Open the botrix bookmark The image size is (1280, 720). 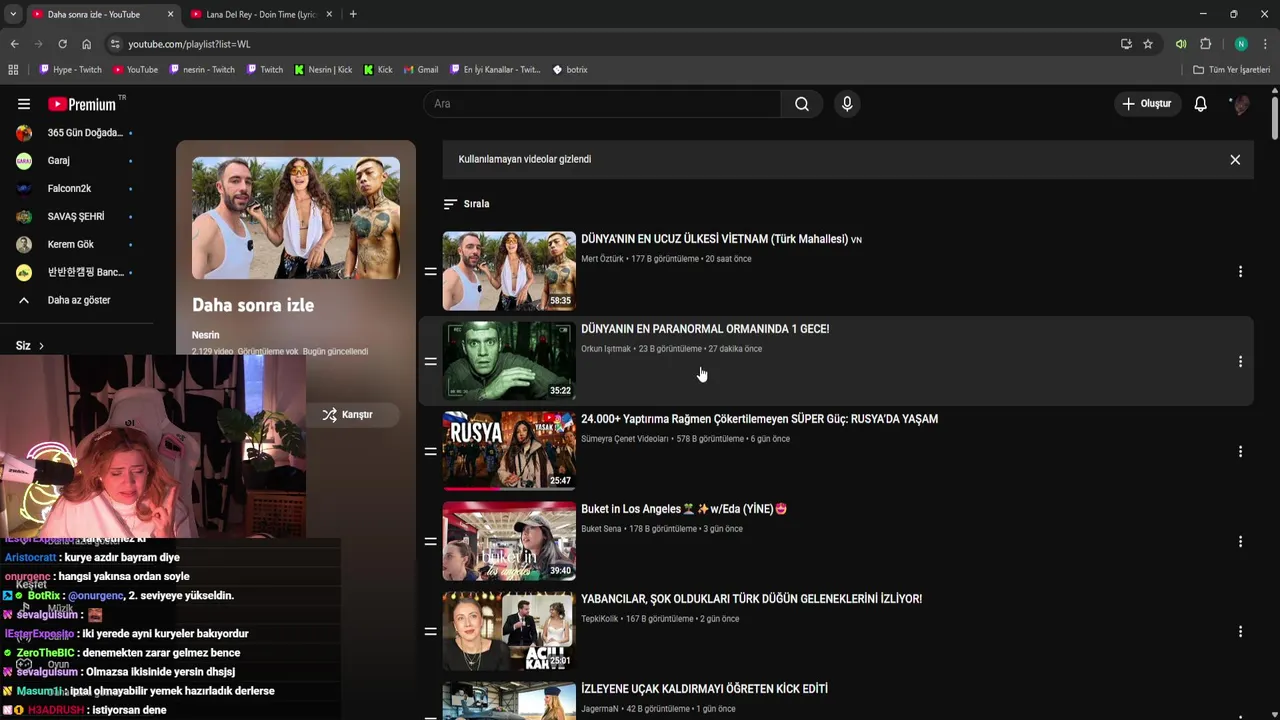point(570,70)
